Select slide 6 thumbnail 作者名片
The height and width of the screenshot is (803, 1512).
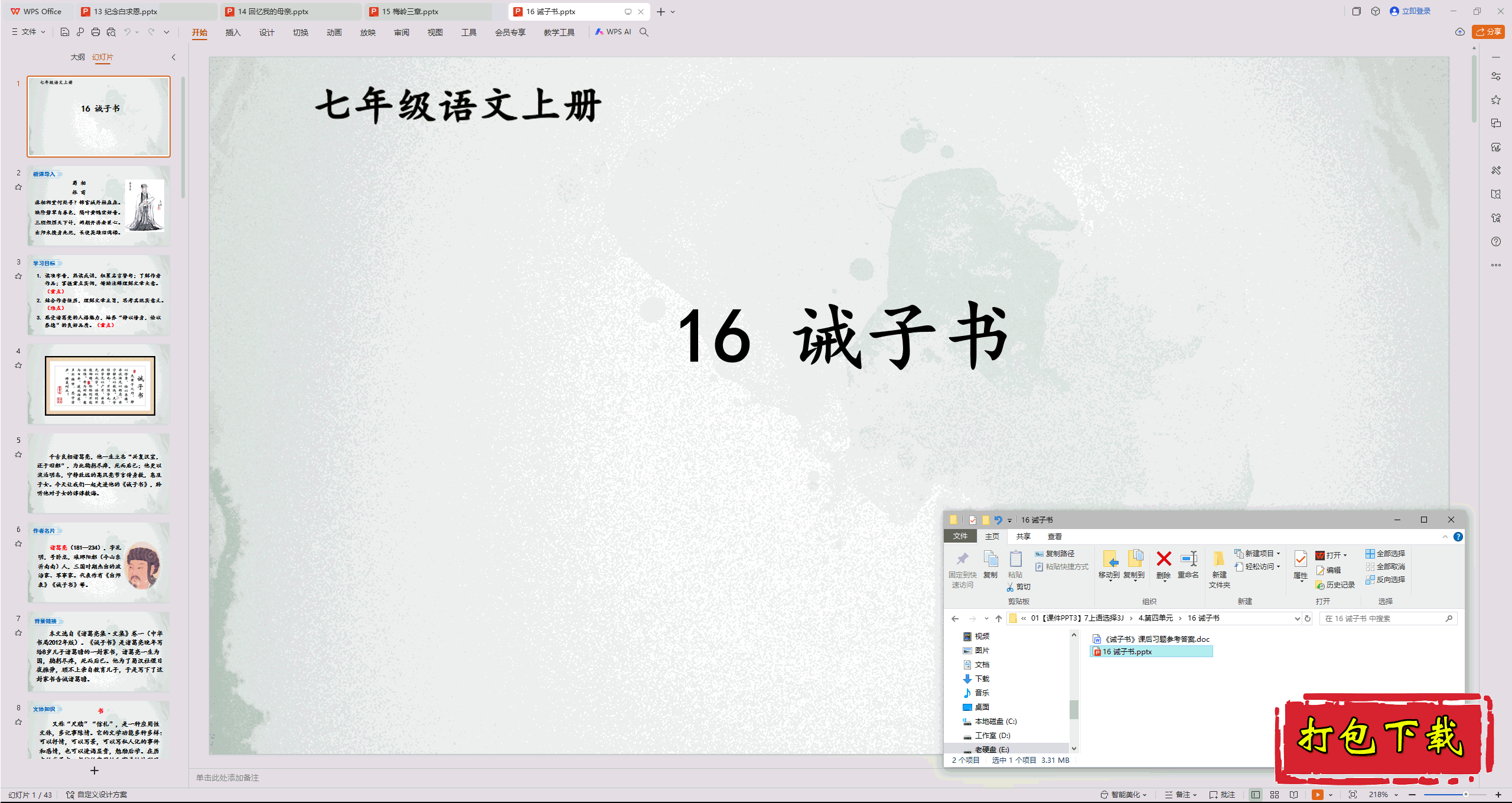[x=99, y=562]
